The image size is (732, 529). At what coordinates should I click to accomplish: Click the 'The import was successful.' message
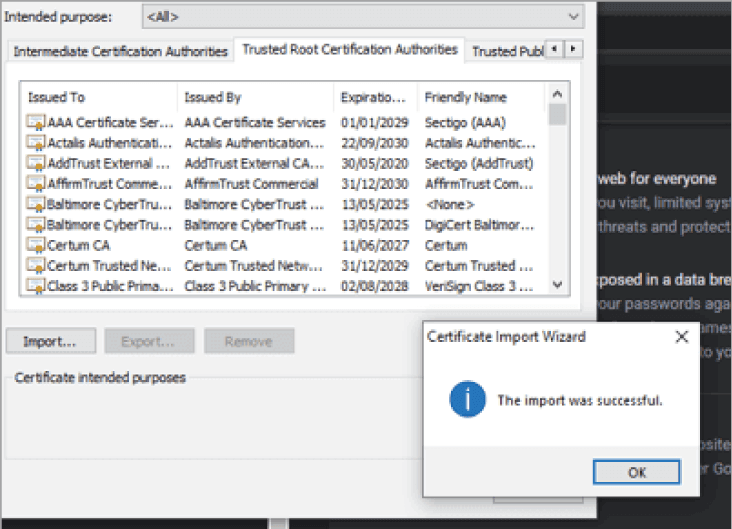[x=580, y=400]
